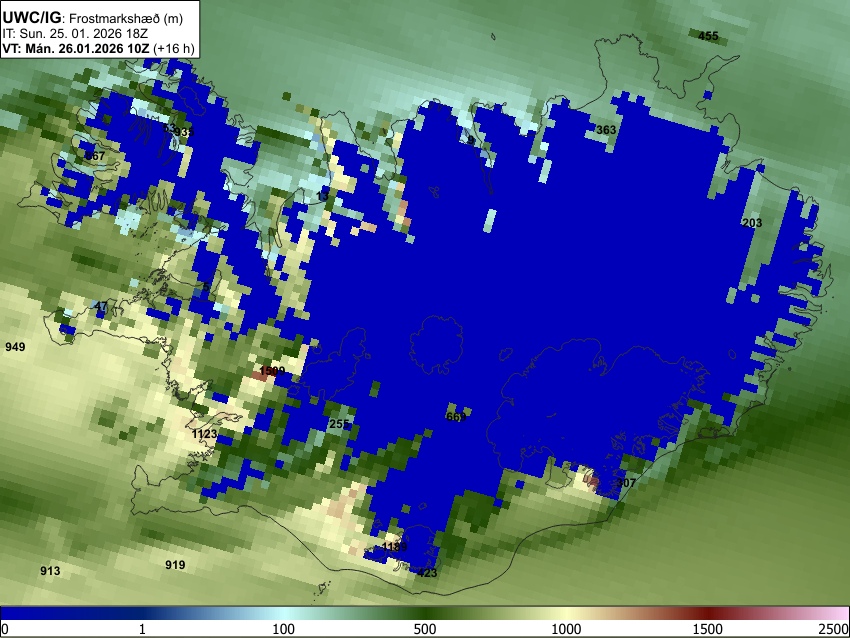Click the 47 value label on the map

(x=101, y=306)
